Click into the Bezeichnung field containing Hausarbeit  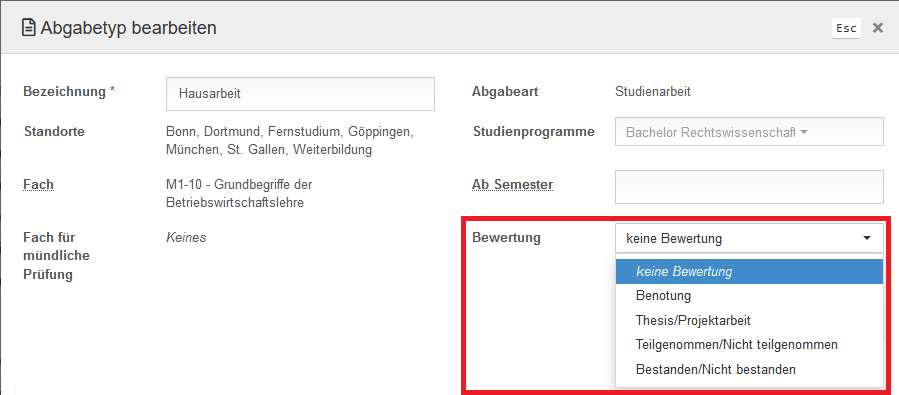pos(300,94)
